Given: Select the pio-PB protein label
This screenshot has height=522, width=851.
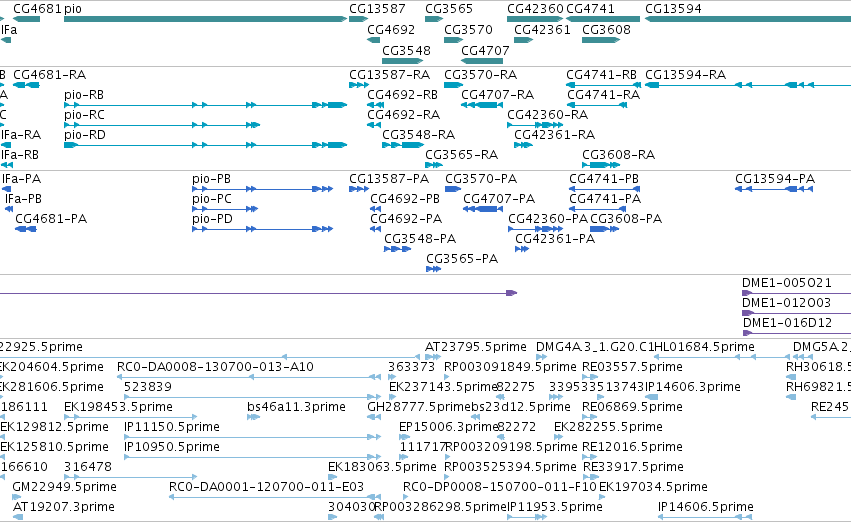Looking at the screenshot, I should [x=212, y=179].
